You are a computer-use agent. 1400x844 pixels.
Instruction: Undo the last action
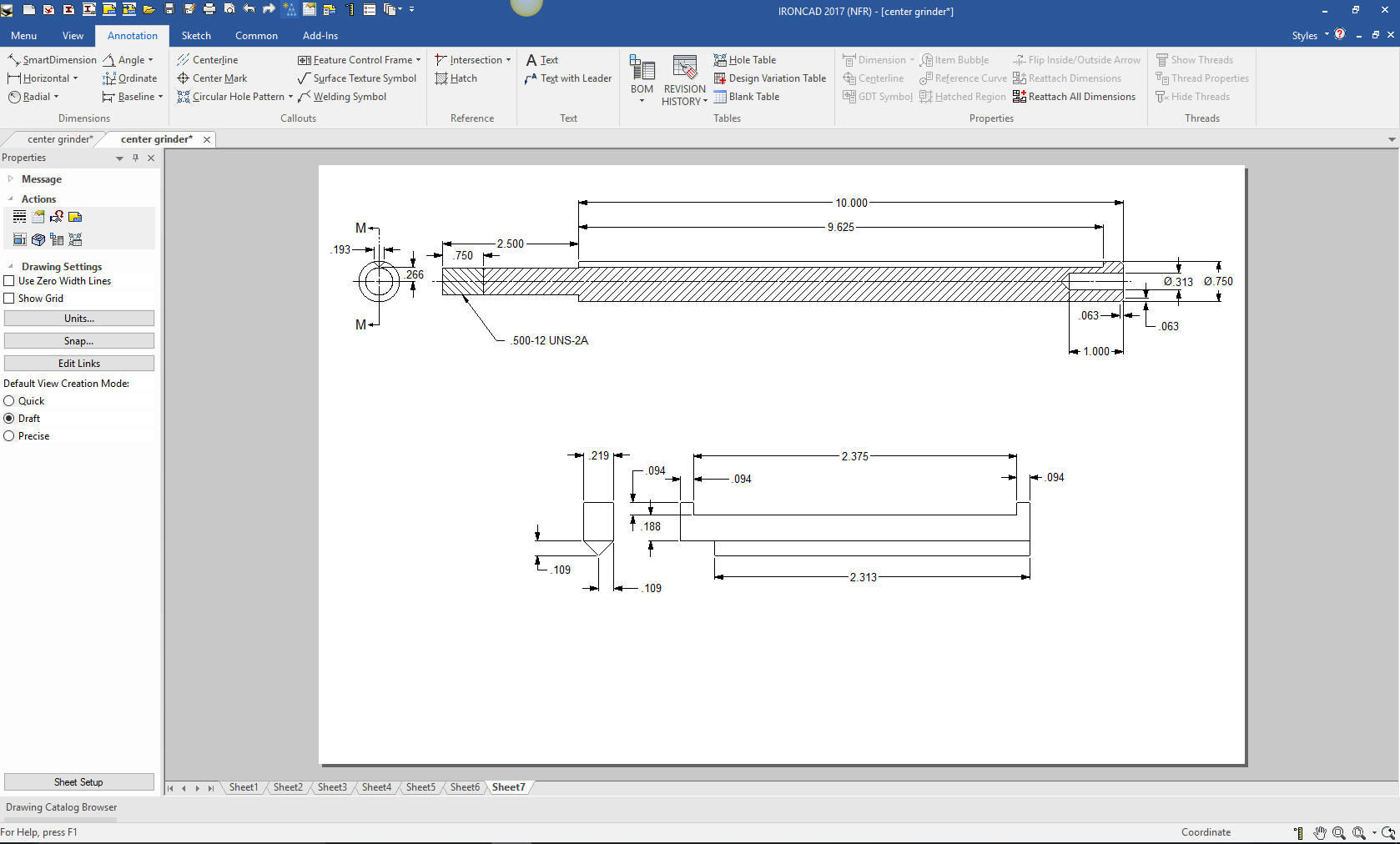pyautogui.click(x=249, y=9)
